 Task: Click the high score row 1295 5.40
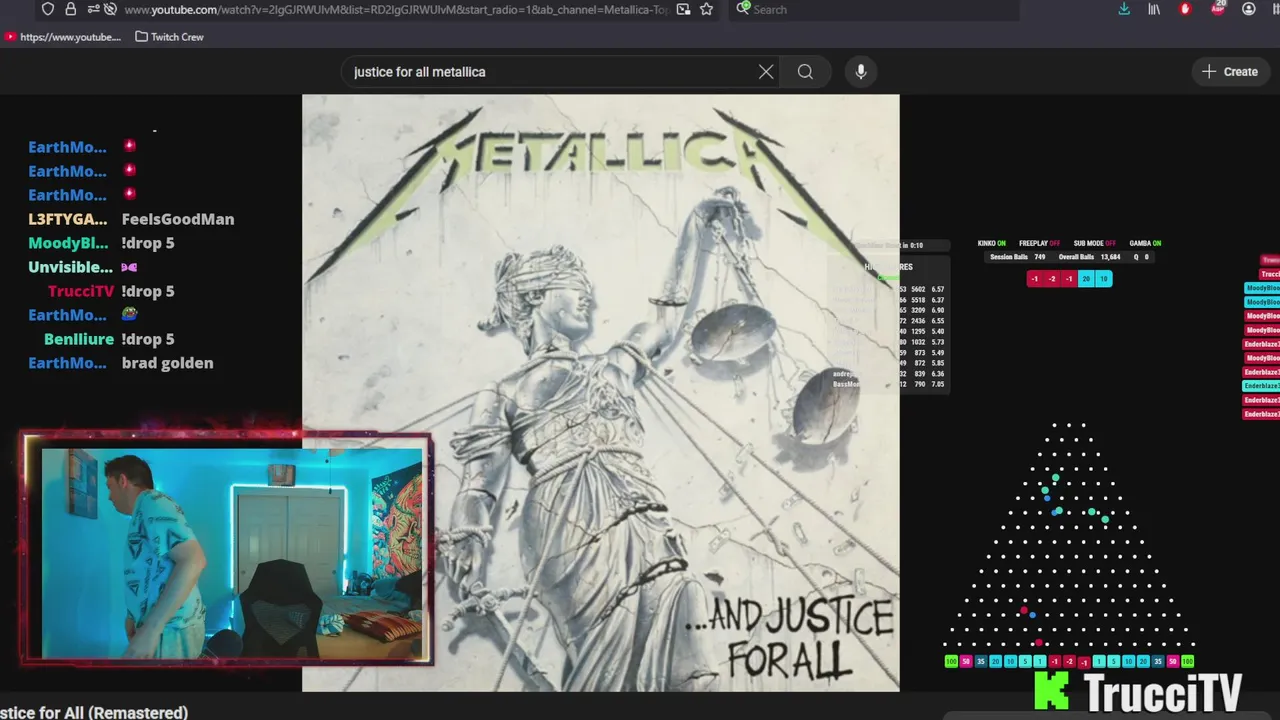(x=922, y=332)
